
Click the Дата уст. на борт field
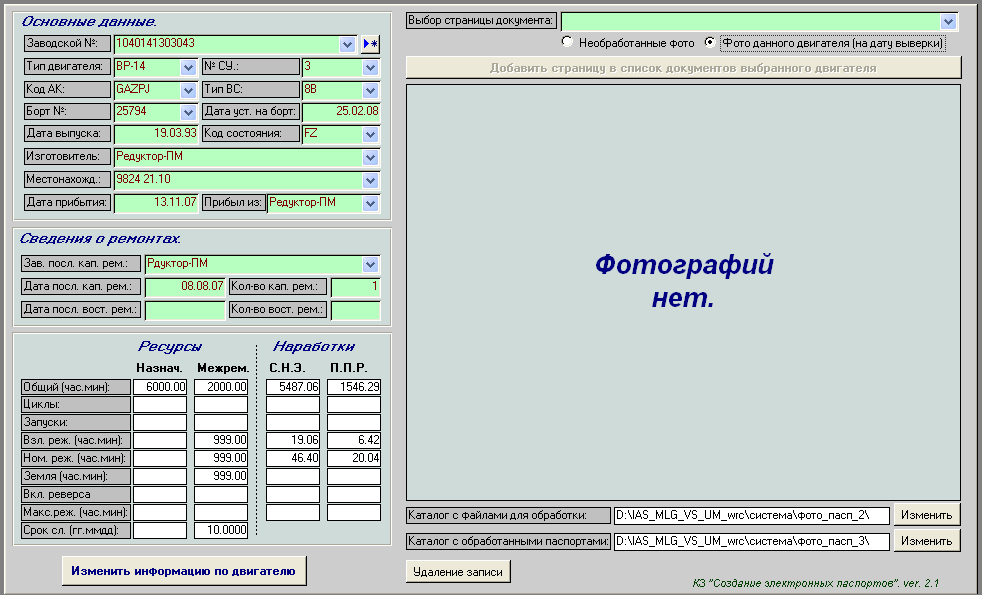(x=341, y=111)
